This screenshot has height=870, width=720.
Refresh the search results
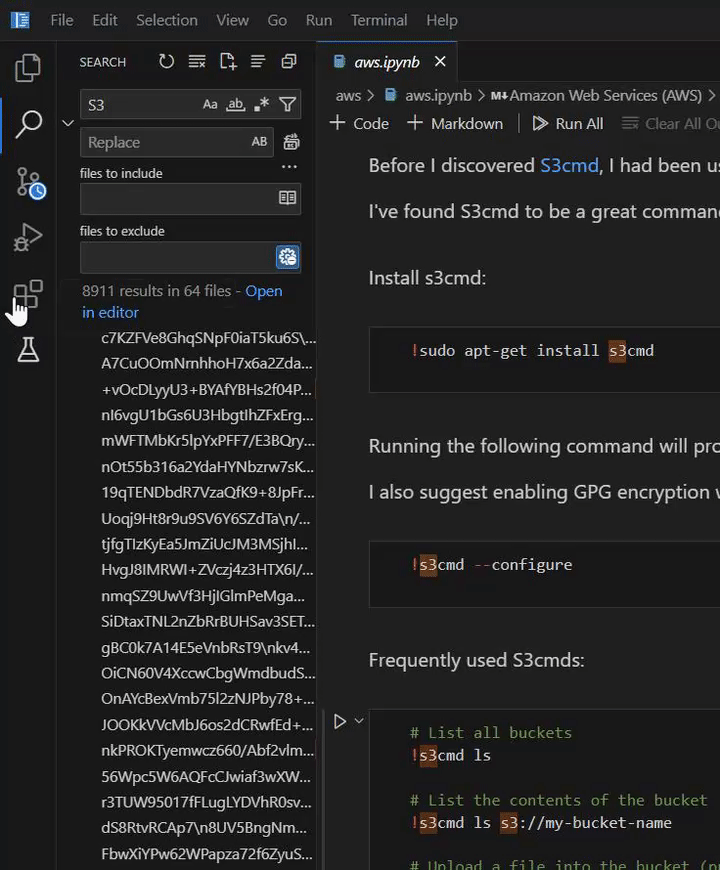click(x=166, y=61)
